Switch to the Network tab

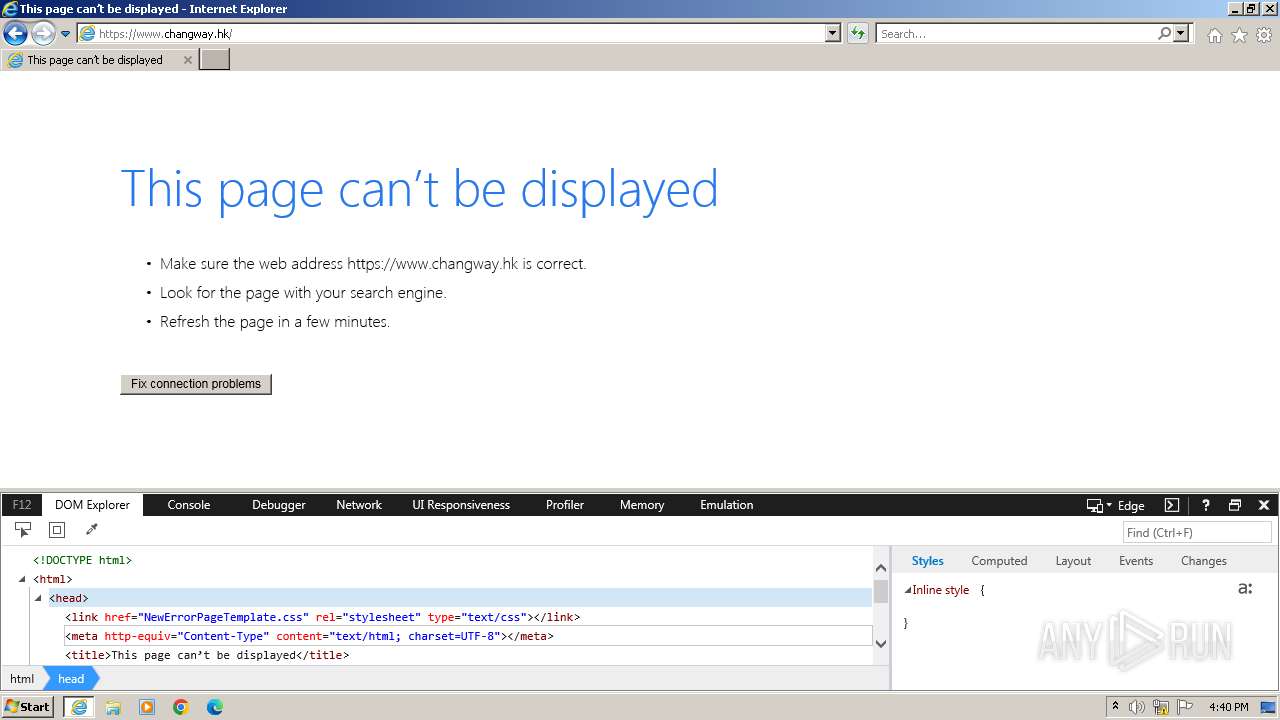[359, 505]
